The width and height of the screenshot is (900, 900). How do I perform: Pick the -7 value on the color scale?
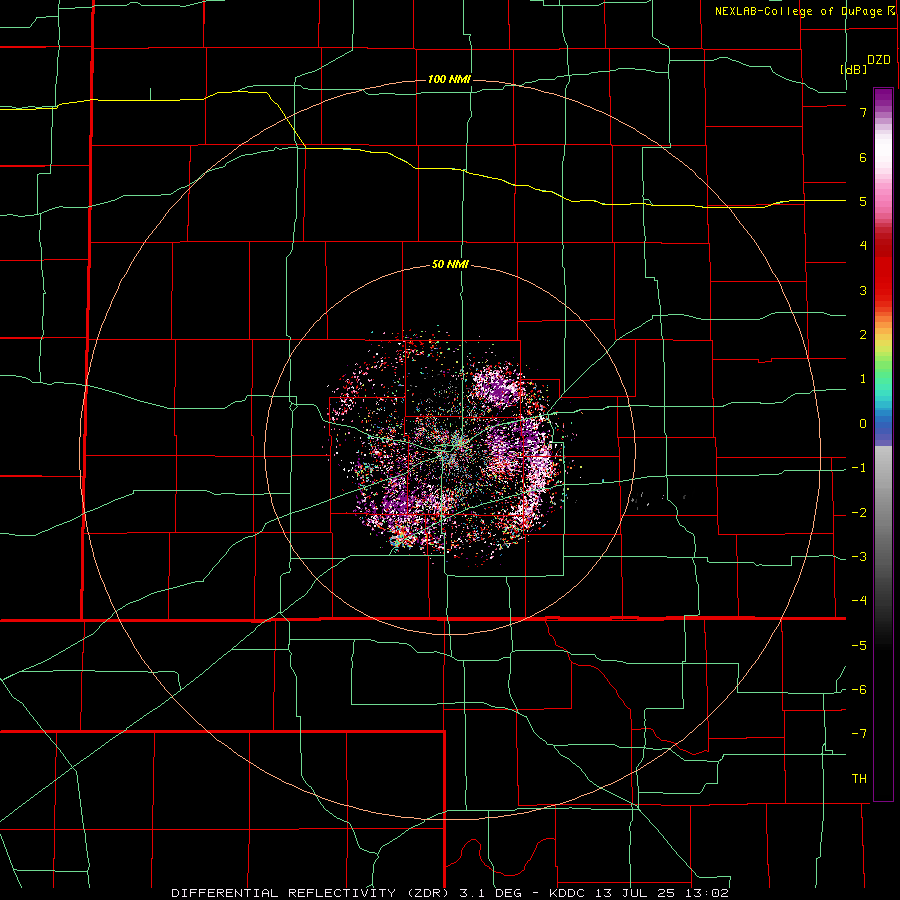point(859,734)
